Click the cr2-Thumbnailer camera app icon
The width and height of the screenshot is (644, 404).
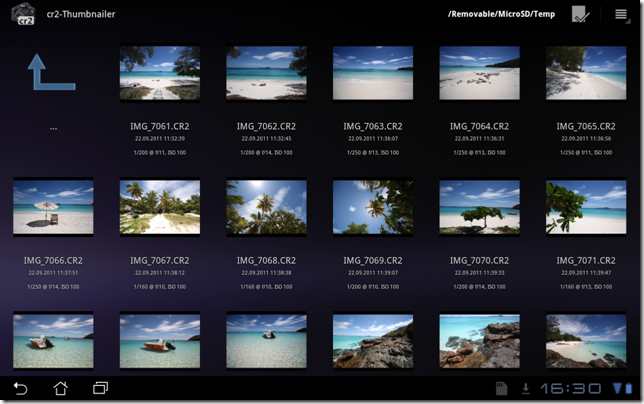(23, 13)
